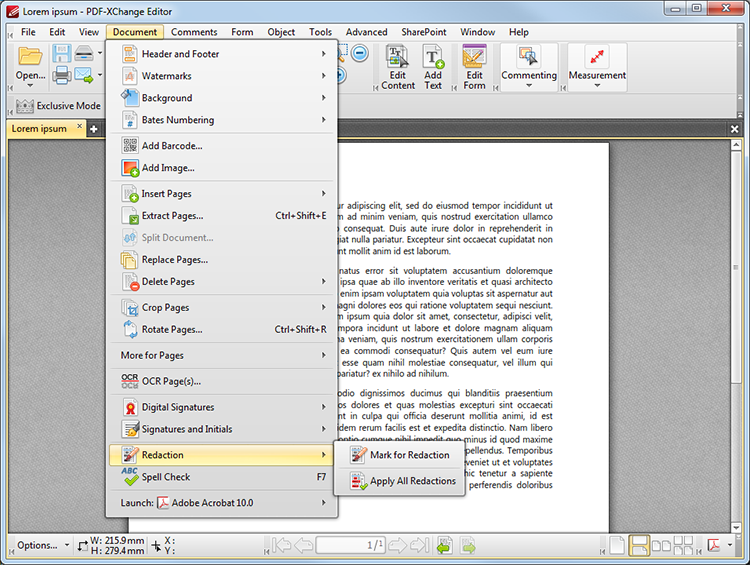Open the Options dropdown in status bar

pos(42,545)
